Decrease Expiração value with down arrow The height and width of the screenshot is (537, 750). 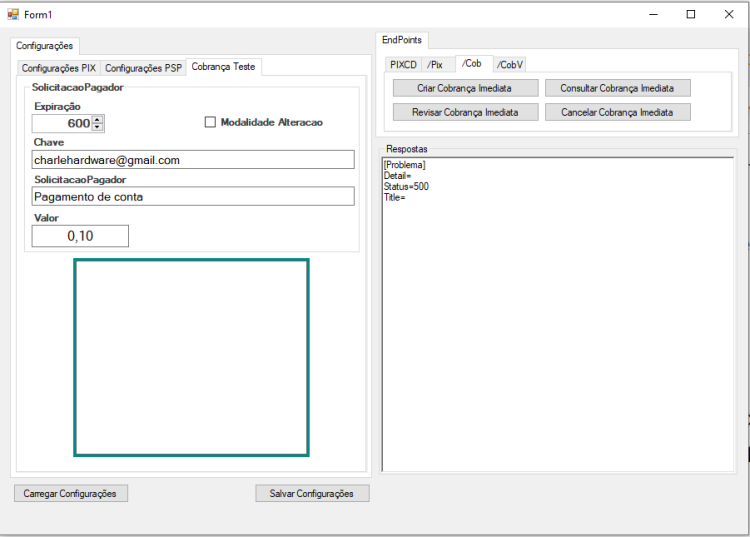(x=98, y=127)
